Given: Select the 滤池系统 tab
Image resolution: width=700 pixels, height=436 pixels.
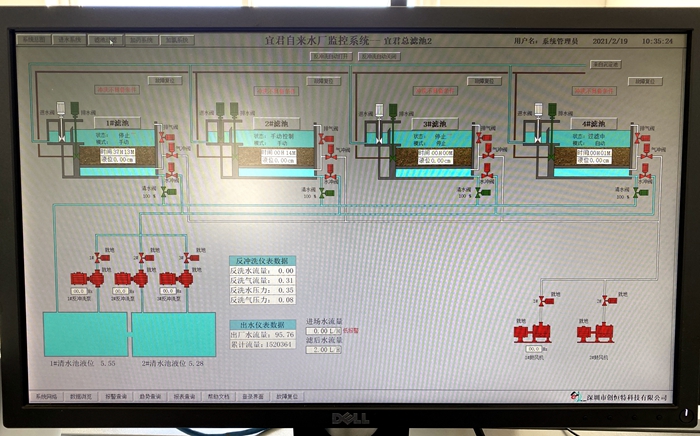Looking at the screenshot, I should (105, 40).
